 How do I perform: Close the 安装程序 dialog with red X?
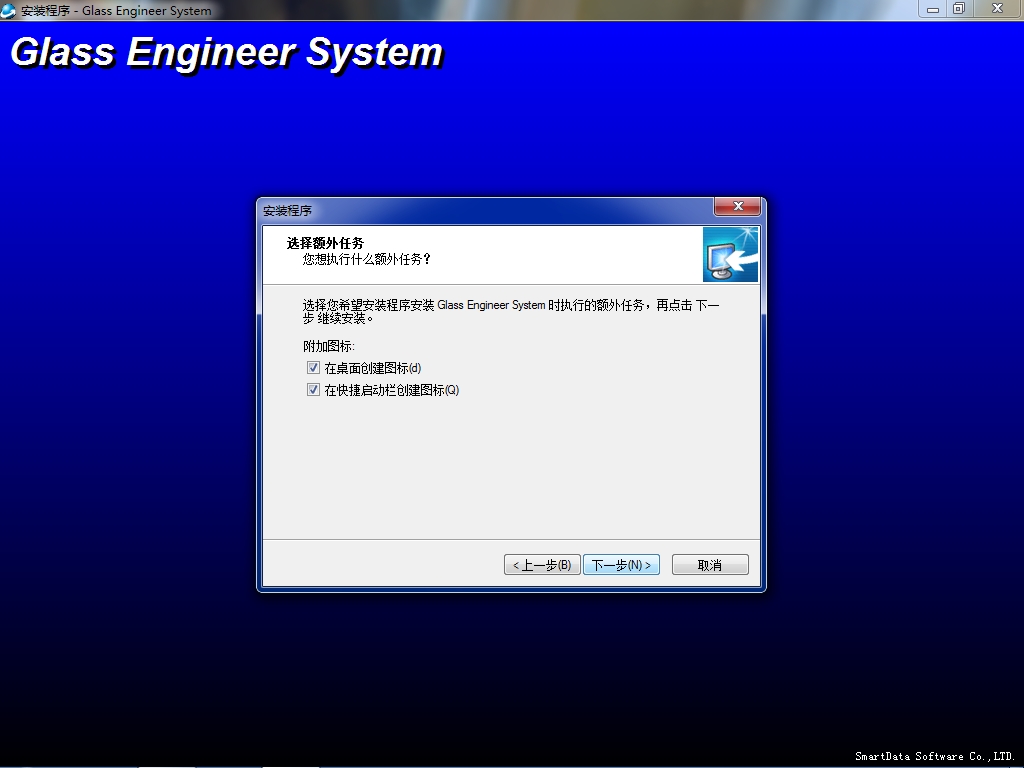[x=738, y=206]
